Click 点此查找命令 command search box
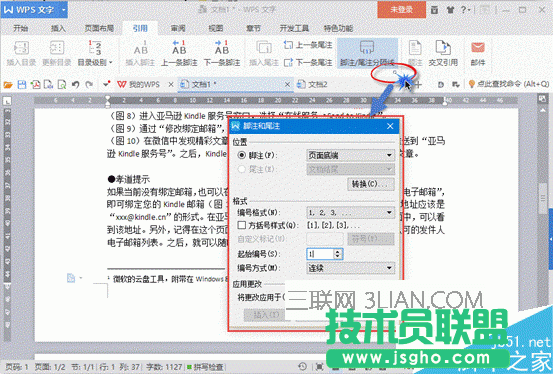553x374 pixels. point(509,84)
